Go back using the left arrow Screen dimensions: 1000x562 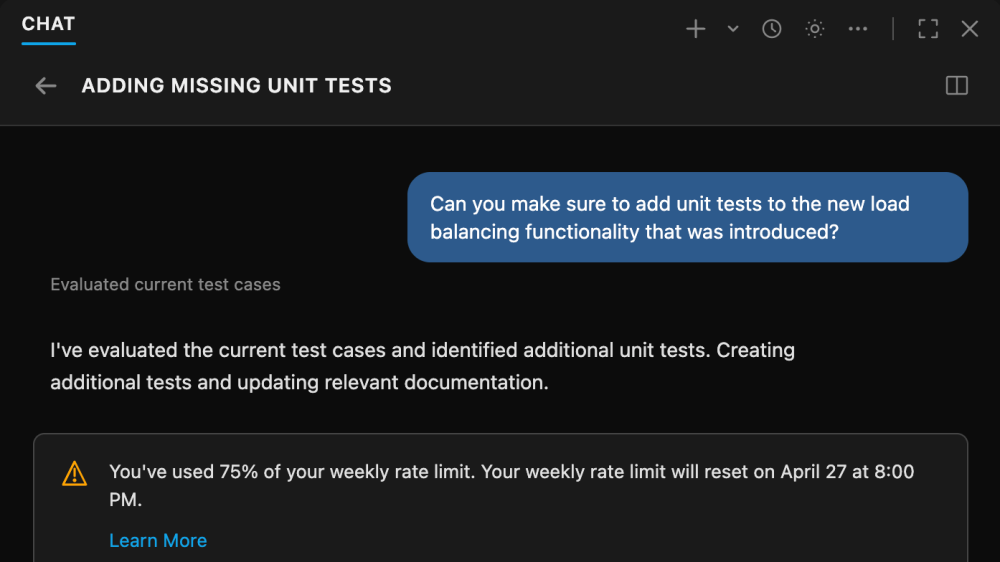(46, 86)
